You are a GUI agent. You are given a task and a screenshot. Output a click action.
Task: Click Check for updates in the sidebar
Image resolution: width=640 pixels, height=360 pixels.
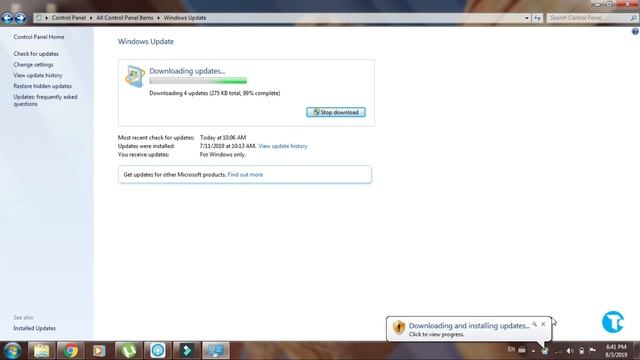click(36, 54)
